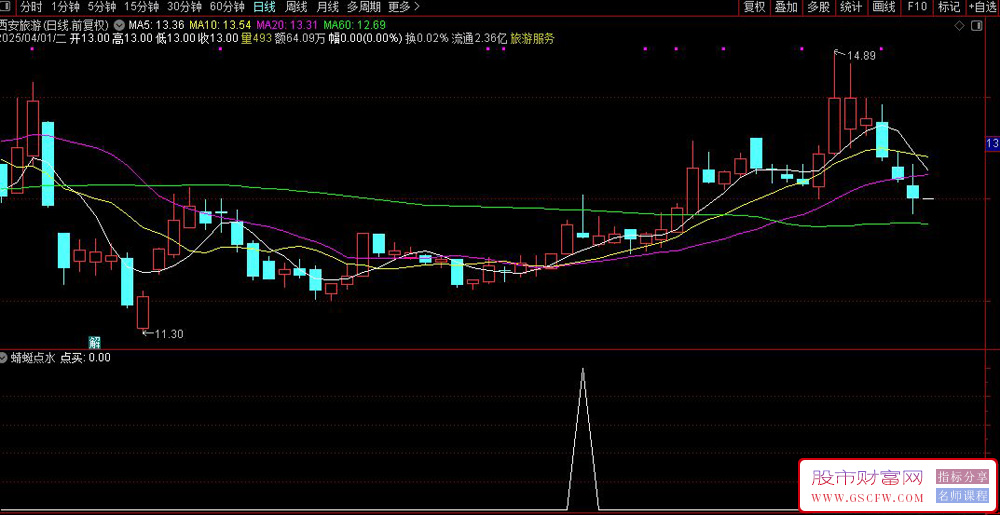Switch to the 周线 weekly tab
Screen dimensions: 1000x515
pyautogui.click(x=296, y=7)
